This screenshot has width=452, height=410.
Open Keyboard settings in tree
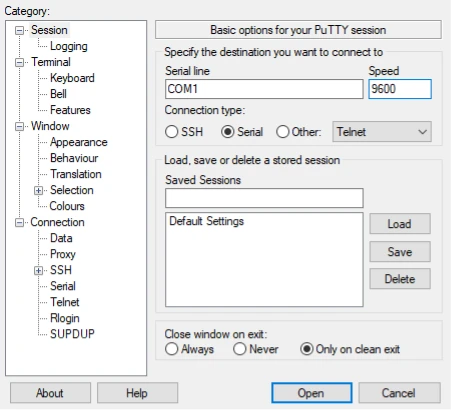(72, 78)
